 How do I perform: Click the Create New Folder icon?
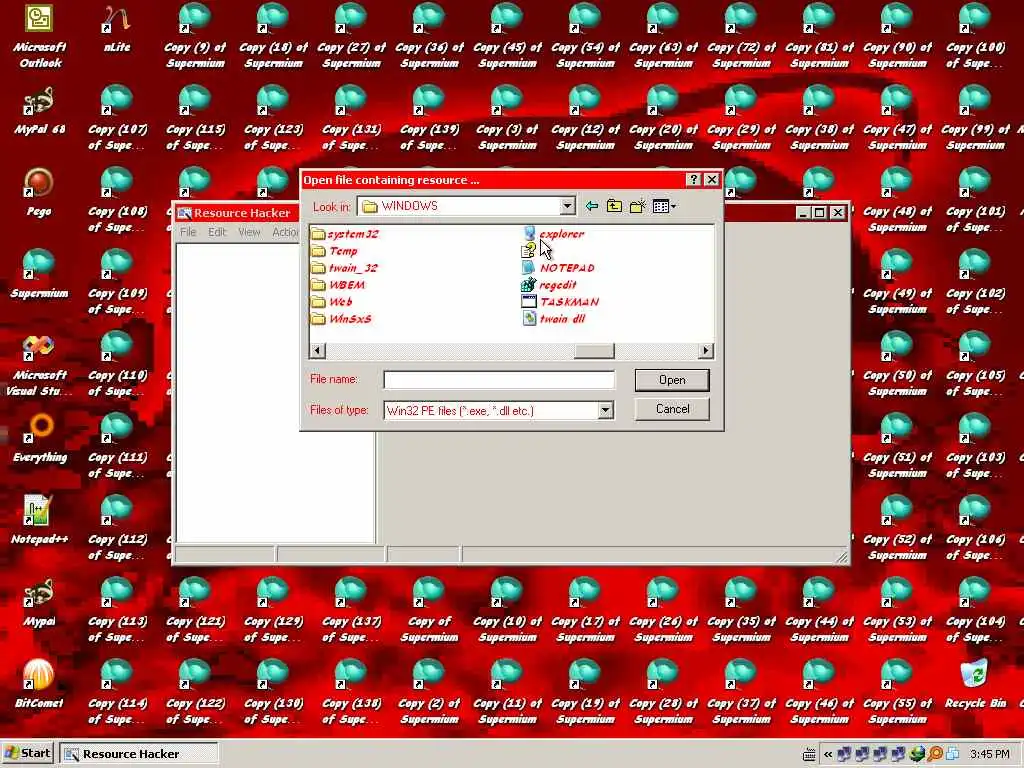(637, 206)
